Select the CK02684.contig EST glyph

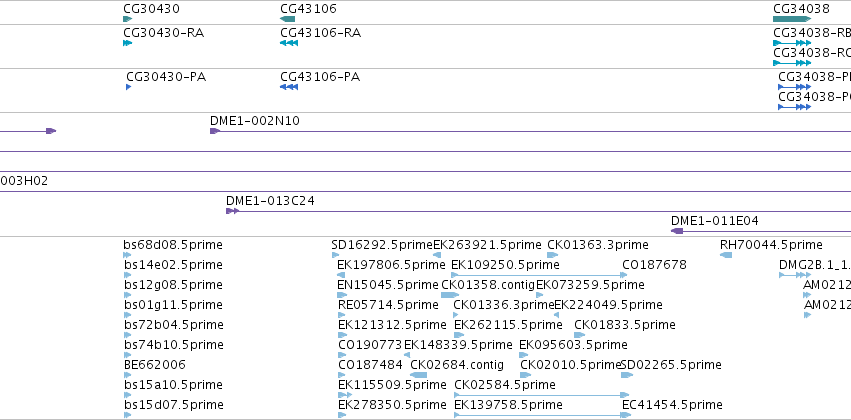pos(418,375)
